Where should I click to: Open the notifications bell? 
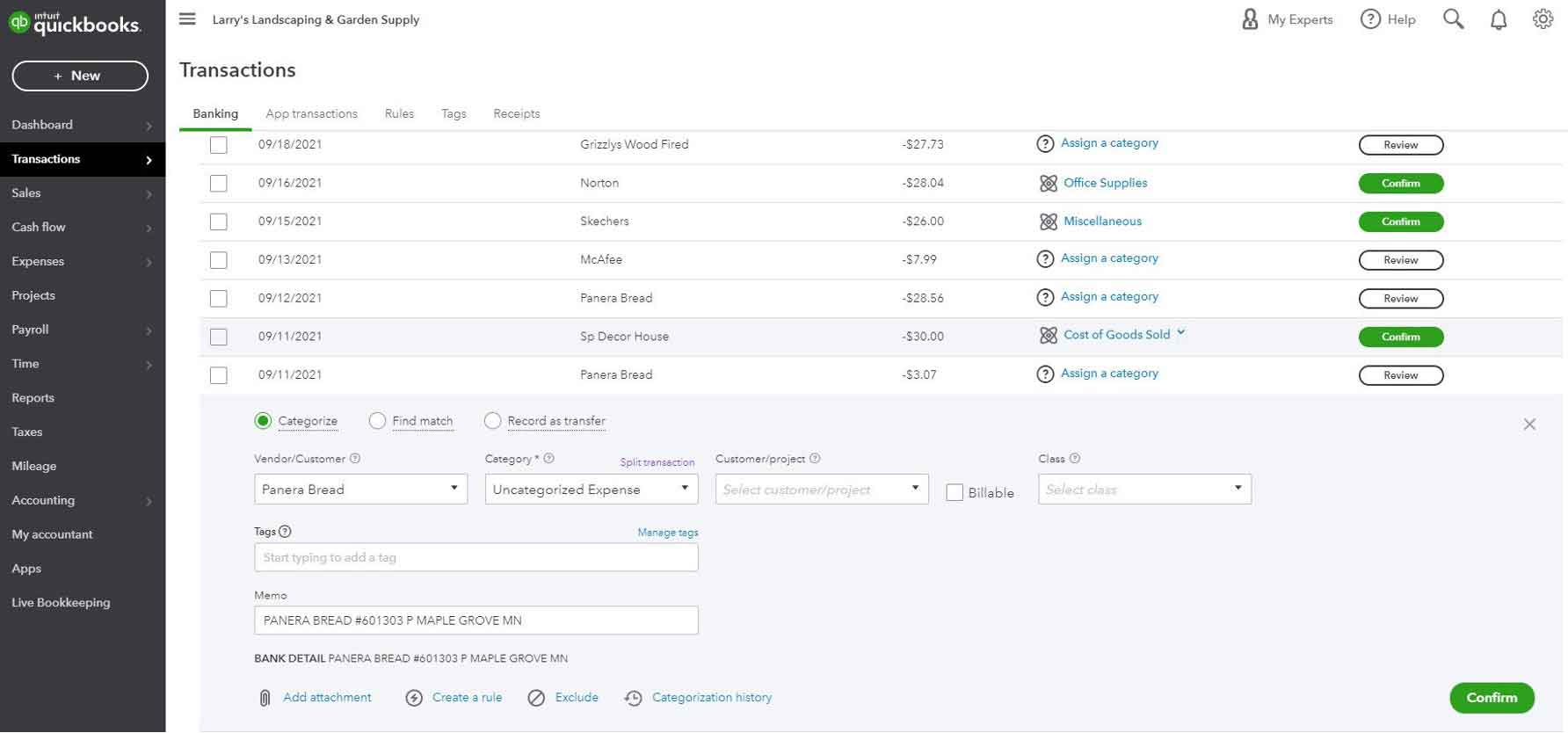1499,19
